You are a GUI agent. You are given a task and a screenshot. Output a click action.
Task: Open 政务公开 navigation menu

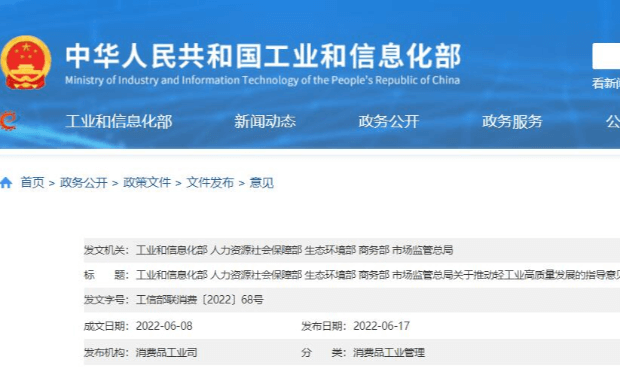pyautogui.click(x=389, y=121)
